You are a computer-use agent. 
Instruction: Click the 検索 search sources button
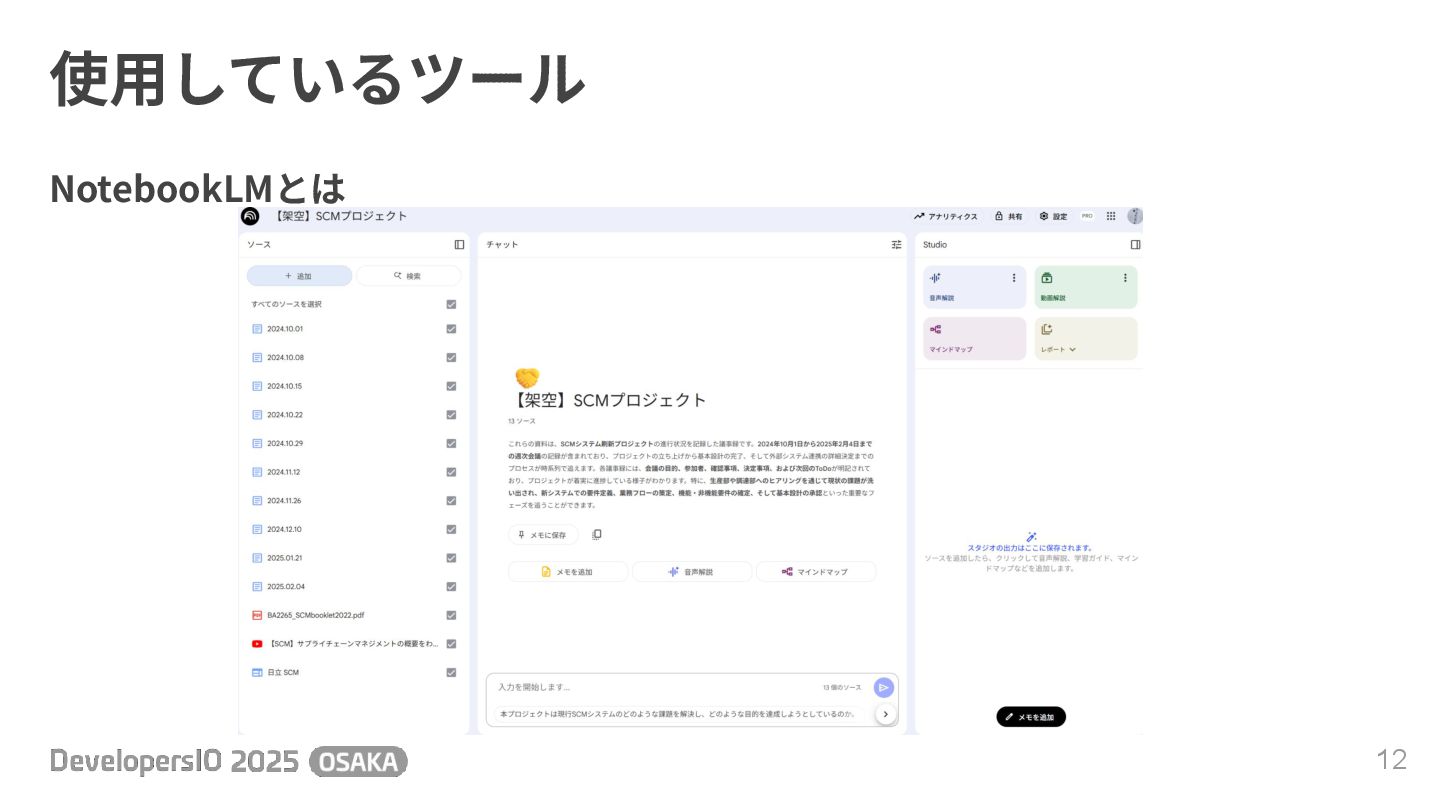pyautogui.click(x=408, y=276)
